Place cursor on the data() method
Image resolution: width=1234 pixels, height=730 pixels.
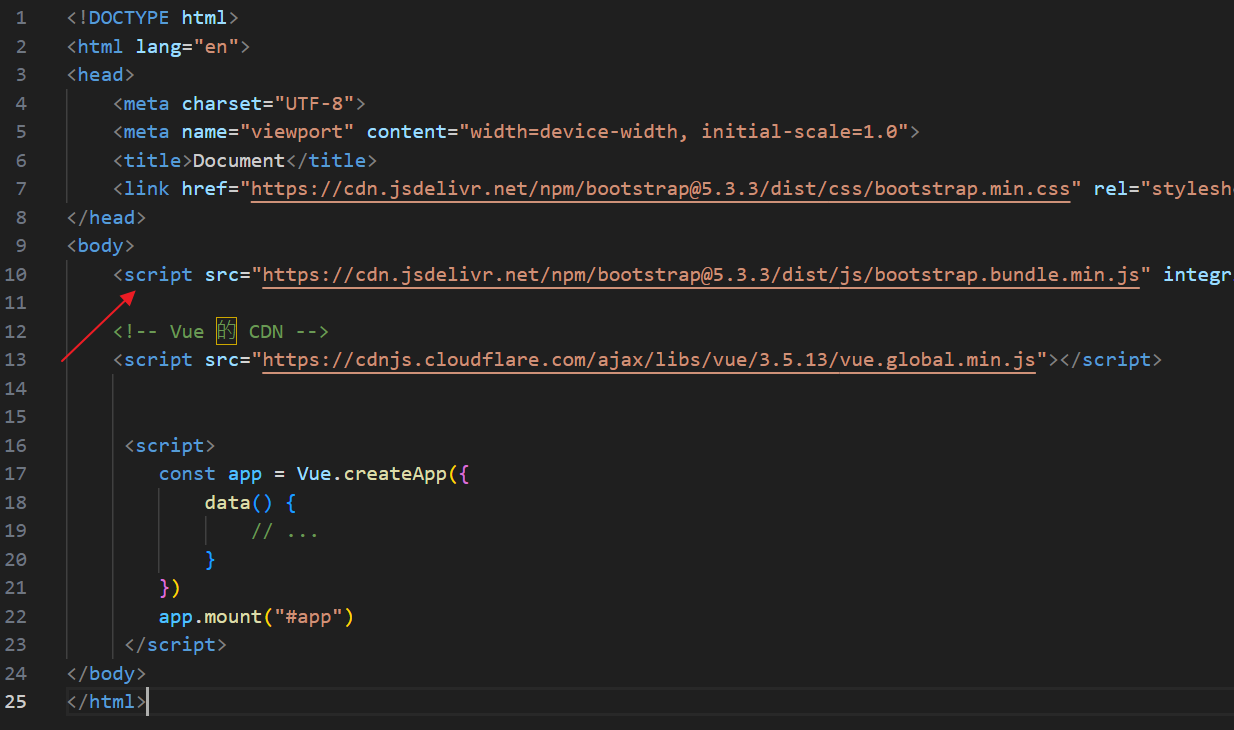[227, 502]
